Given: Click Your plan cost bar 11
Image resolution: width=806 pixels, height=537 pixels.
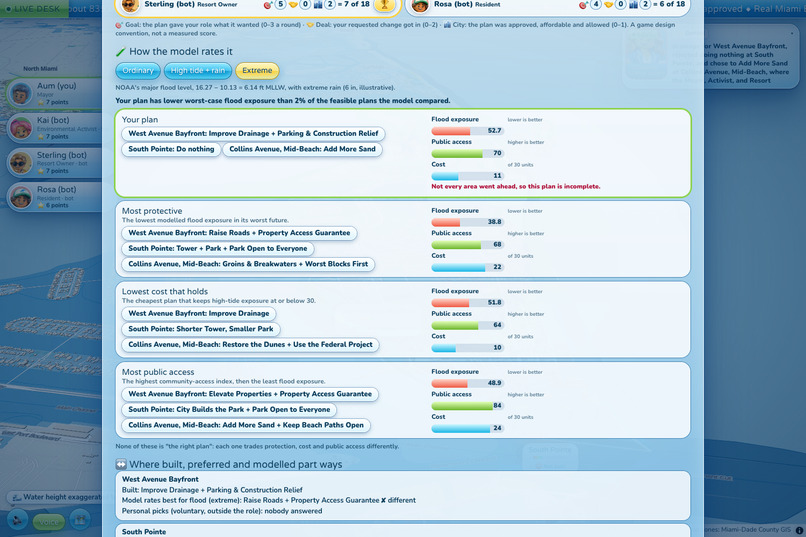Looking at the screenshot, I should coord(467,176).
